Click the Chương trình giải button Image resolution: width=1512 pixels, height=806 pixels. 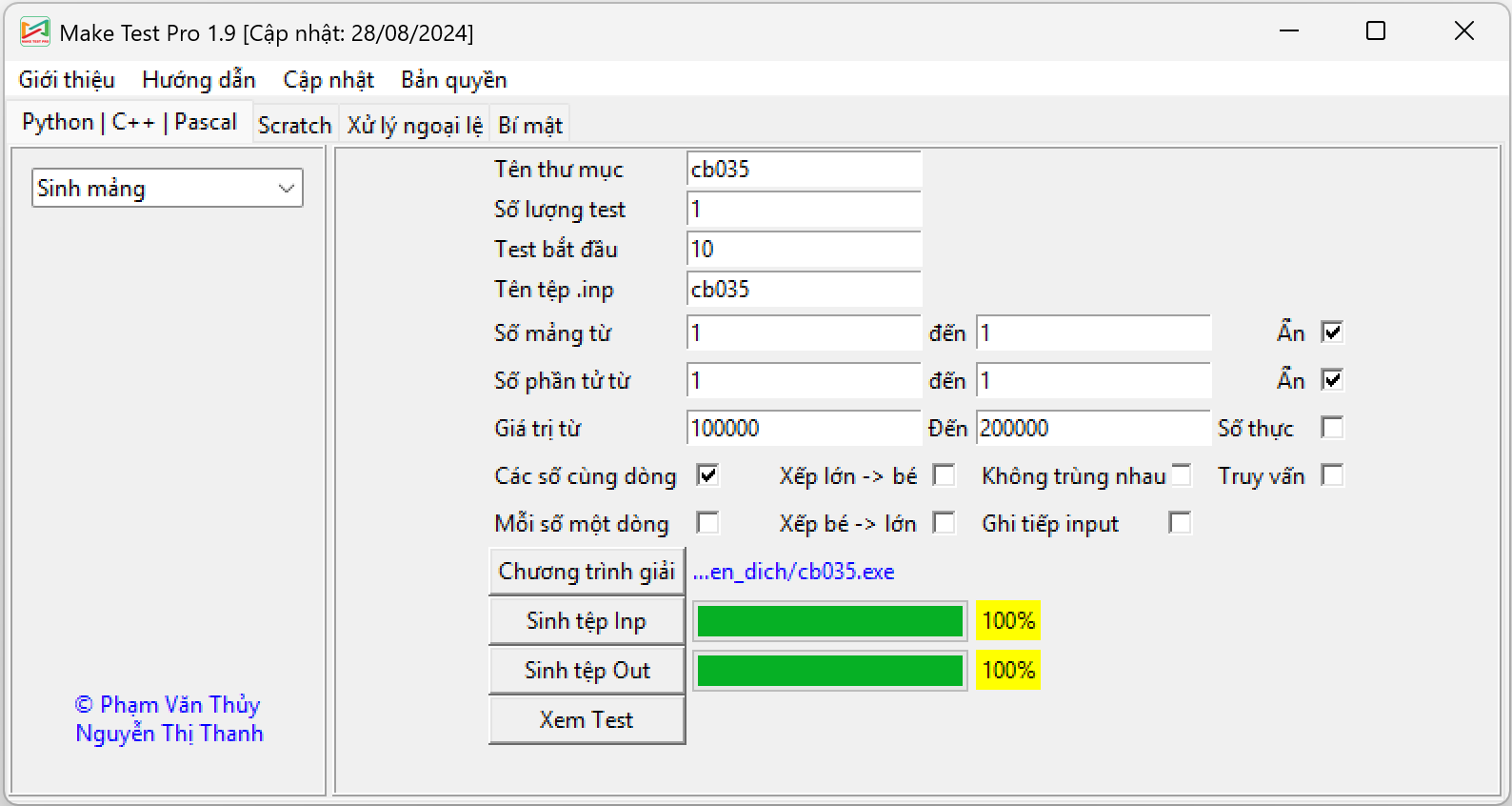(587, 572)
